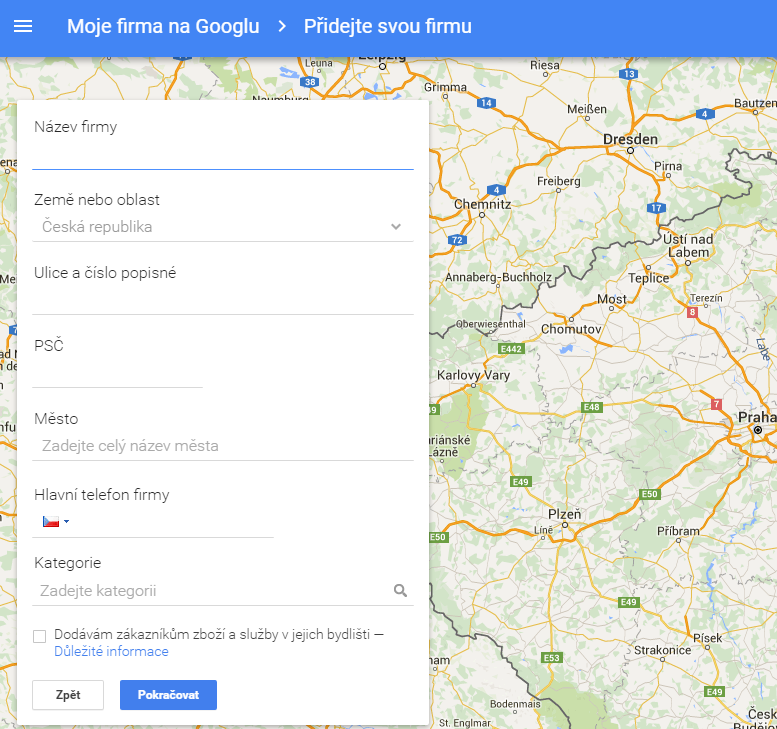Open the Země nebo oblast dropdown
This screenshot has height=729, width=777.
coord(223,227)
